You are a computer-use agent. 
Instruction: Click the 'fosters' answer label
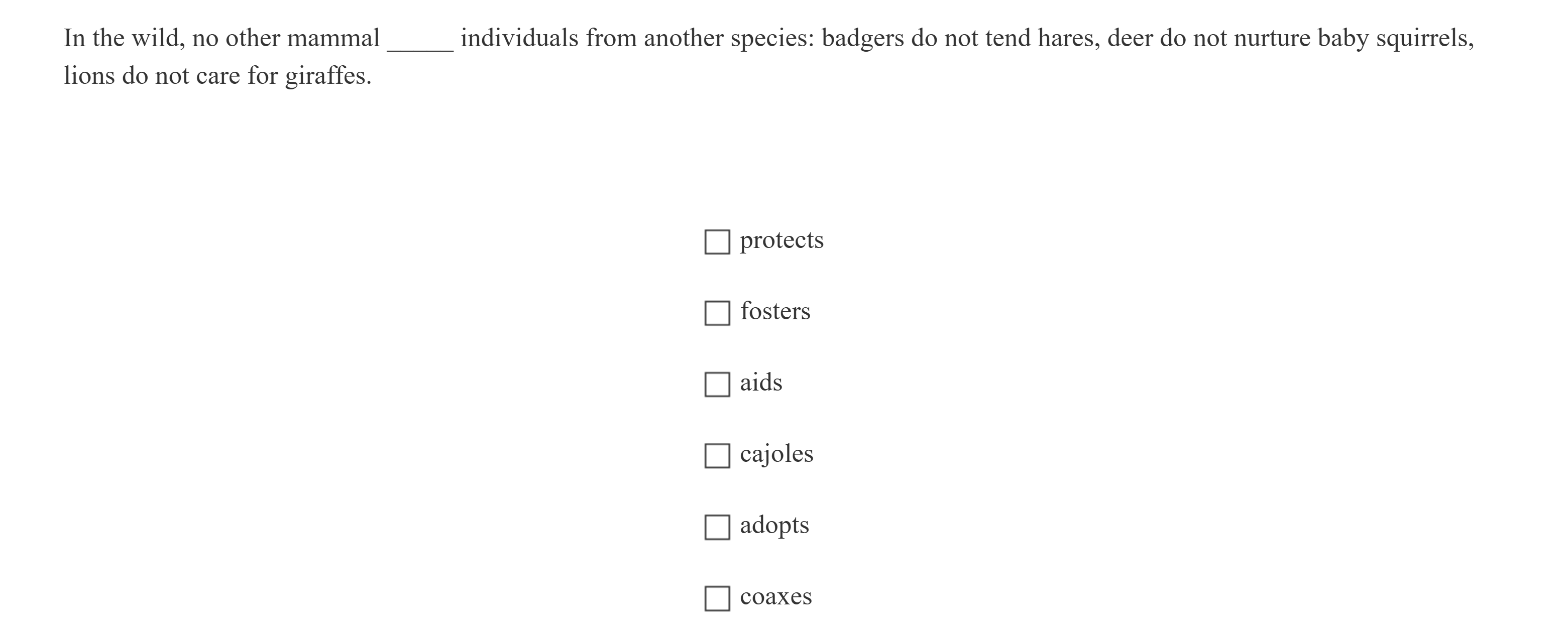pos(775,311)
